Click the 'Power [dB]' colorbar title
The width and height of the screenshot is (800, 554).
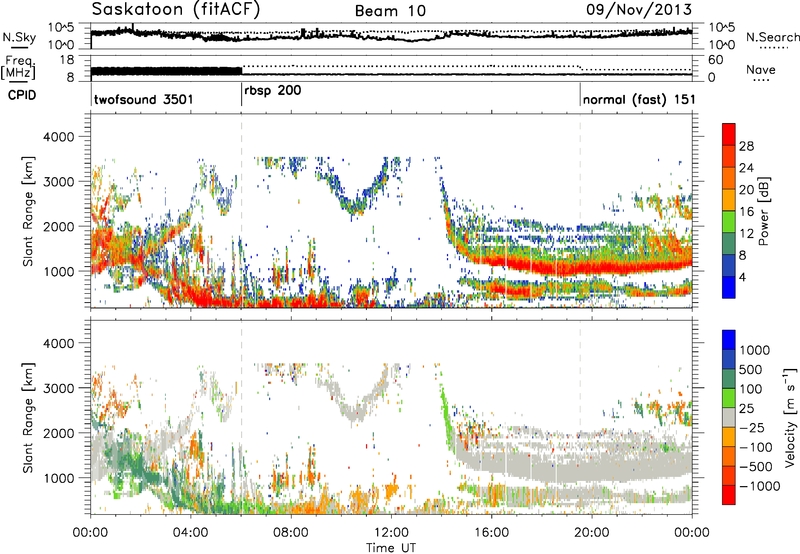click(x=764, y=211)
